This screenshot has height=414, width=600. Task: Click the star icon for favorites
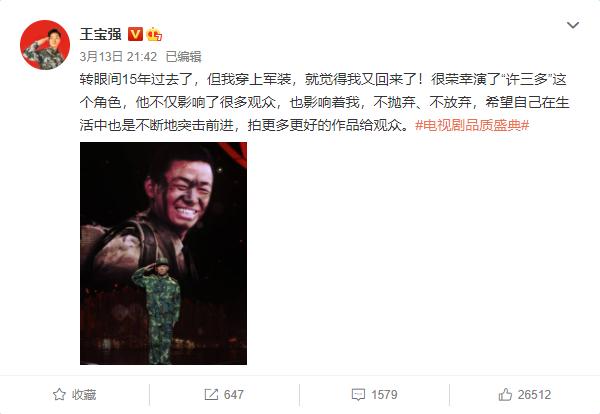point(59,394)
